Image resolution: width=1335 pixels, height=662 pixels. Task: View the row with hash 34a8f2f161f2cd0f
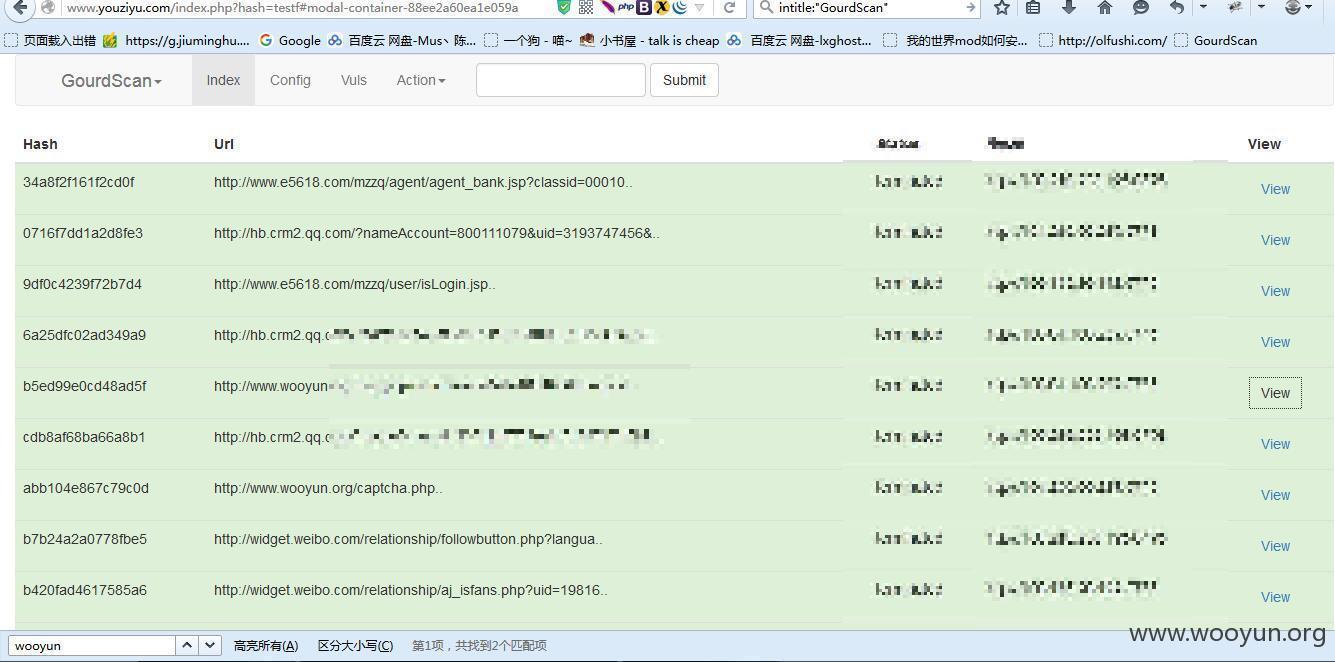(x=1275, y=189)
